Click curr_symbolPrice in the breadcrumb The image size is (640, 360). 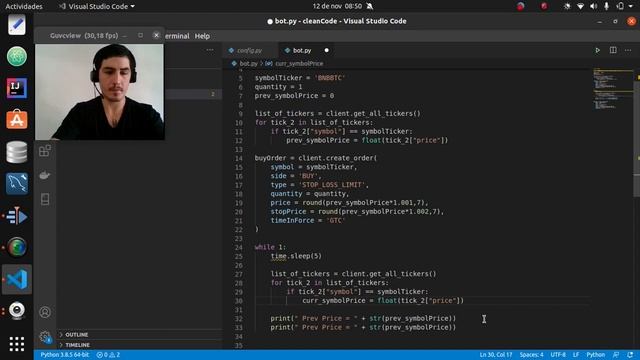[299, 64]
